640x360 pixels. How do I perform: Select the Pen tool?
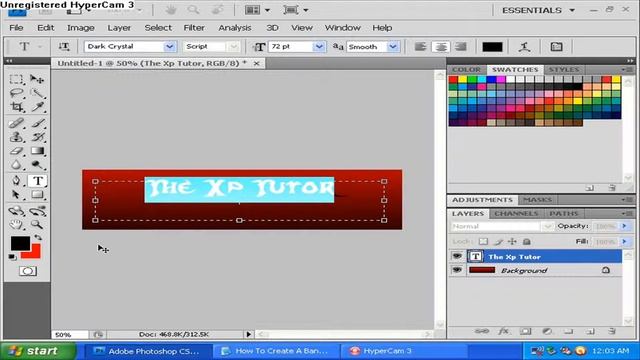click(x=16, y=180)
